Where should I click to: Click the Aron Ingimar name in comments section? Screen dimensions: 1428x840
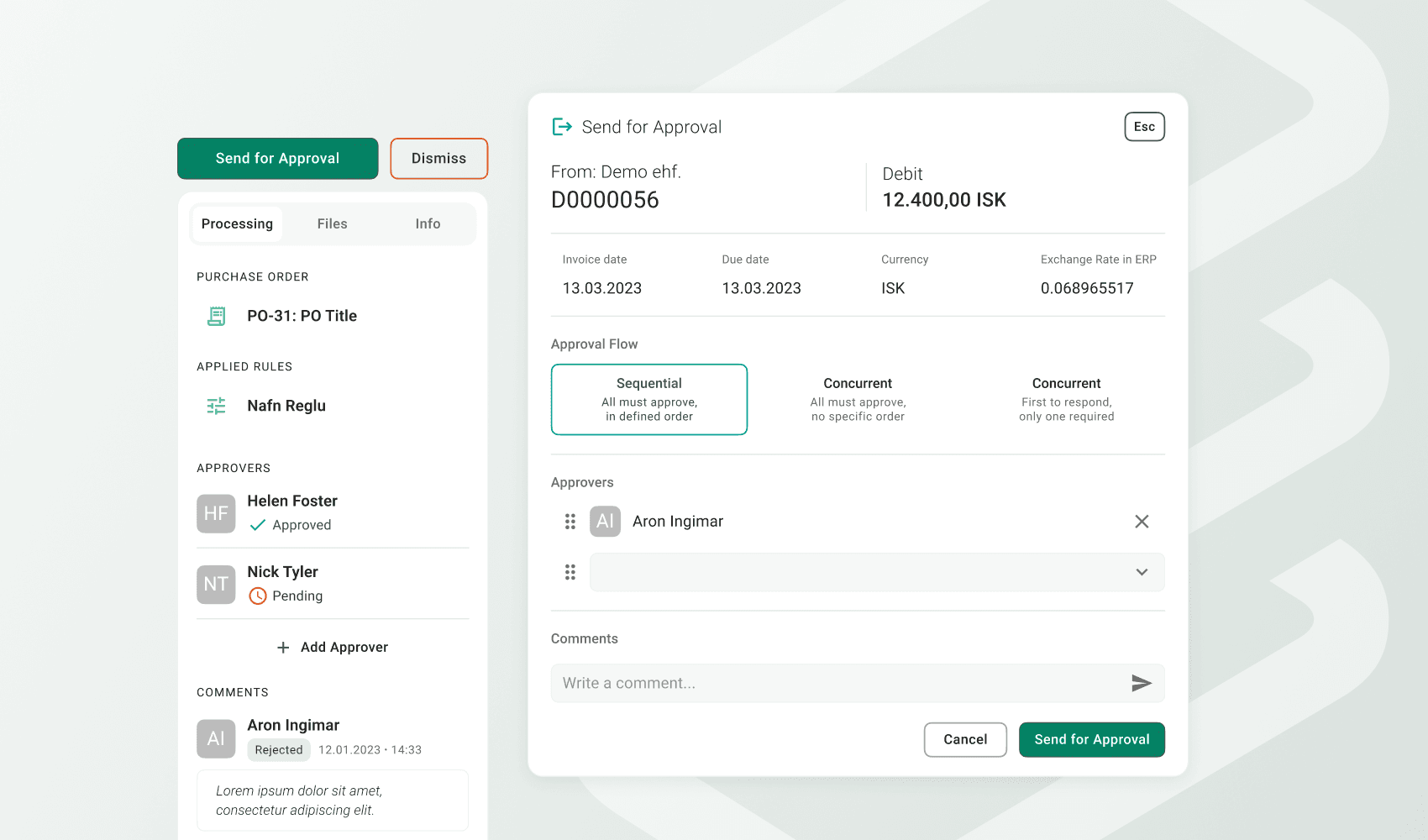(293, 726)
